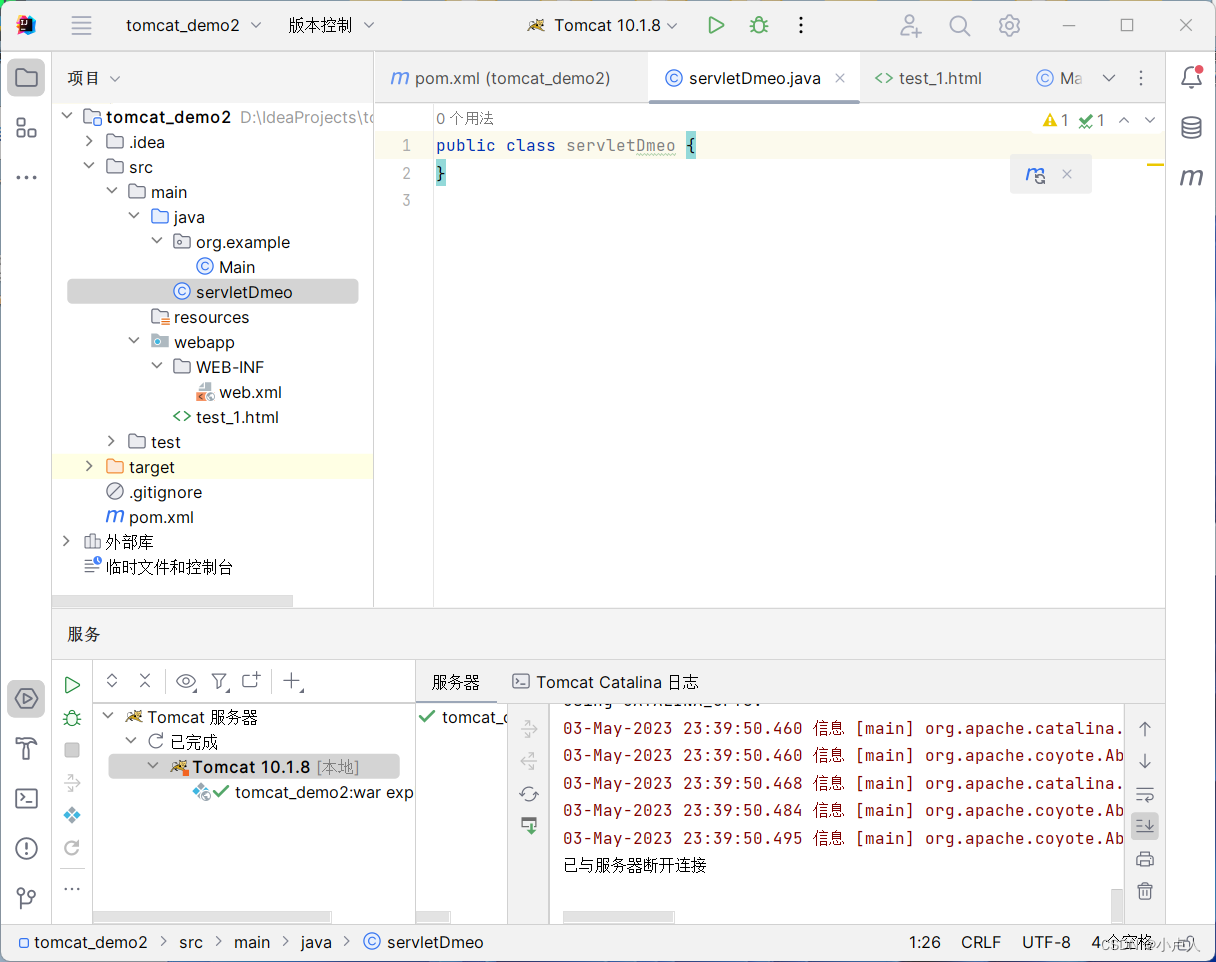Image resolution: width=1216 pixels, height=962 pixels.
Task: Switch to the pom.xml tab
Action: pyautogui.click(x=510, y=77)
